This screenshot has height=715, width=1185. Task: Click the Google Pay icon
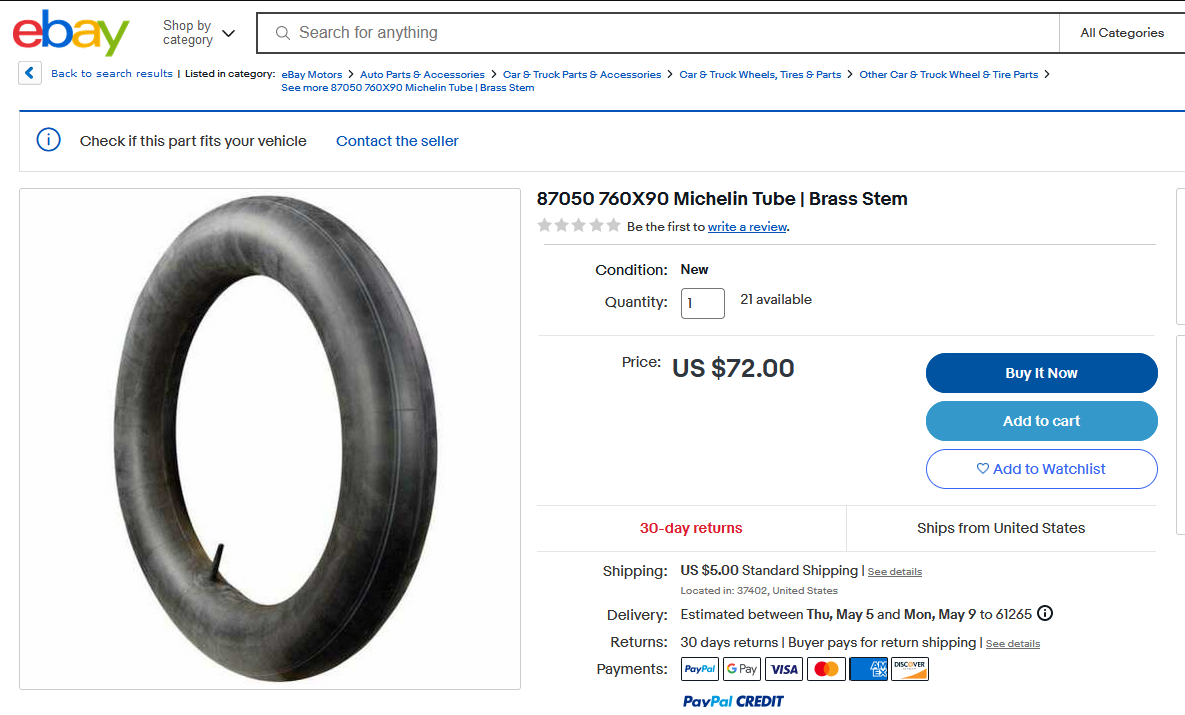742,669
